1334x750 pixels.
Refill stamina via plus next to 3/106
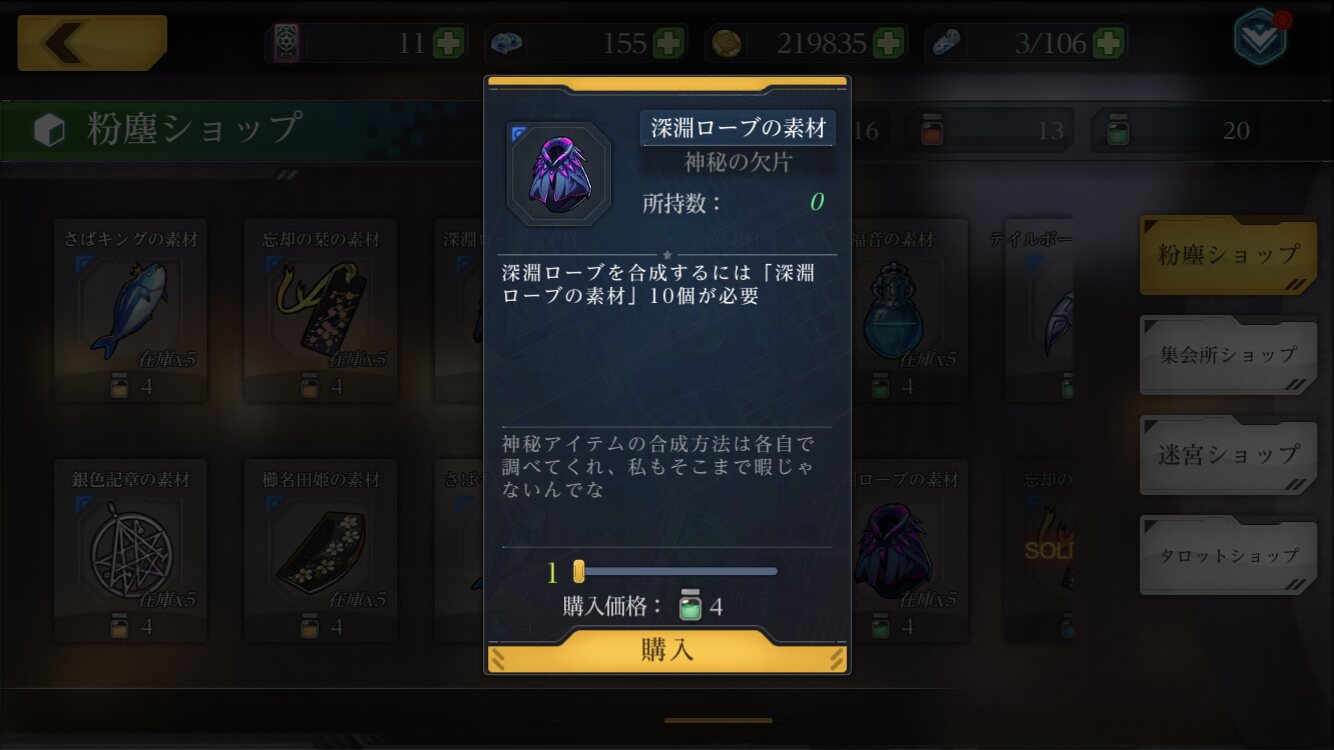(1108, 43)
